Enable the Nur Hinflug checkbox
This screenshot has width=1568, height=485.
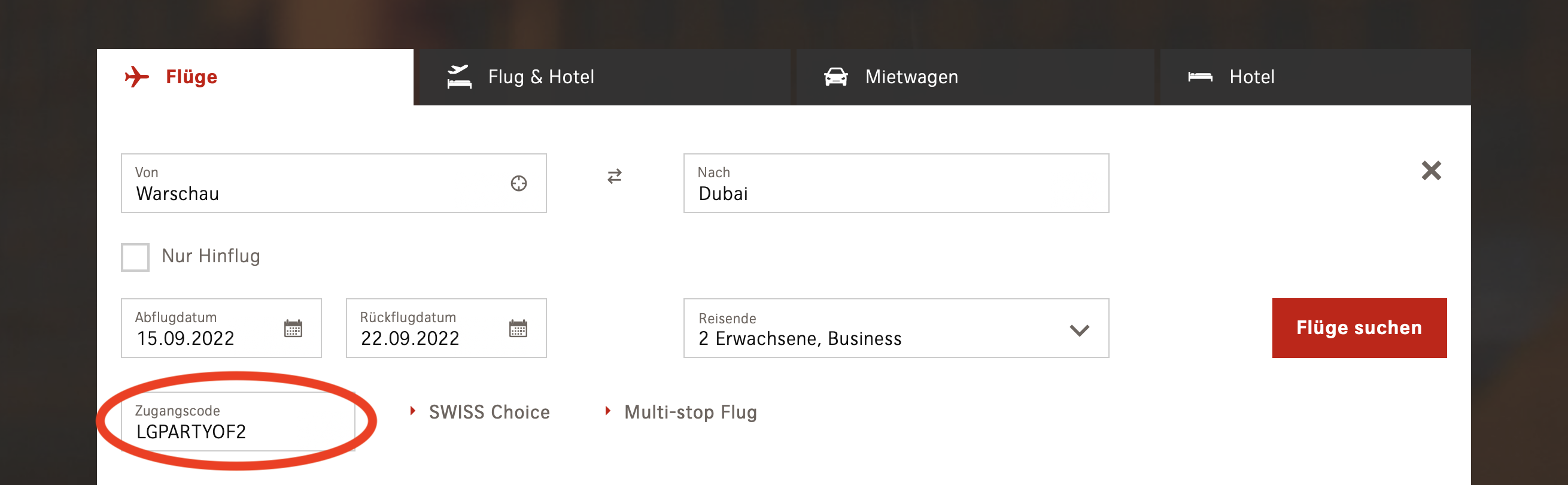[x=135, y=257]
